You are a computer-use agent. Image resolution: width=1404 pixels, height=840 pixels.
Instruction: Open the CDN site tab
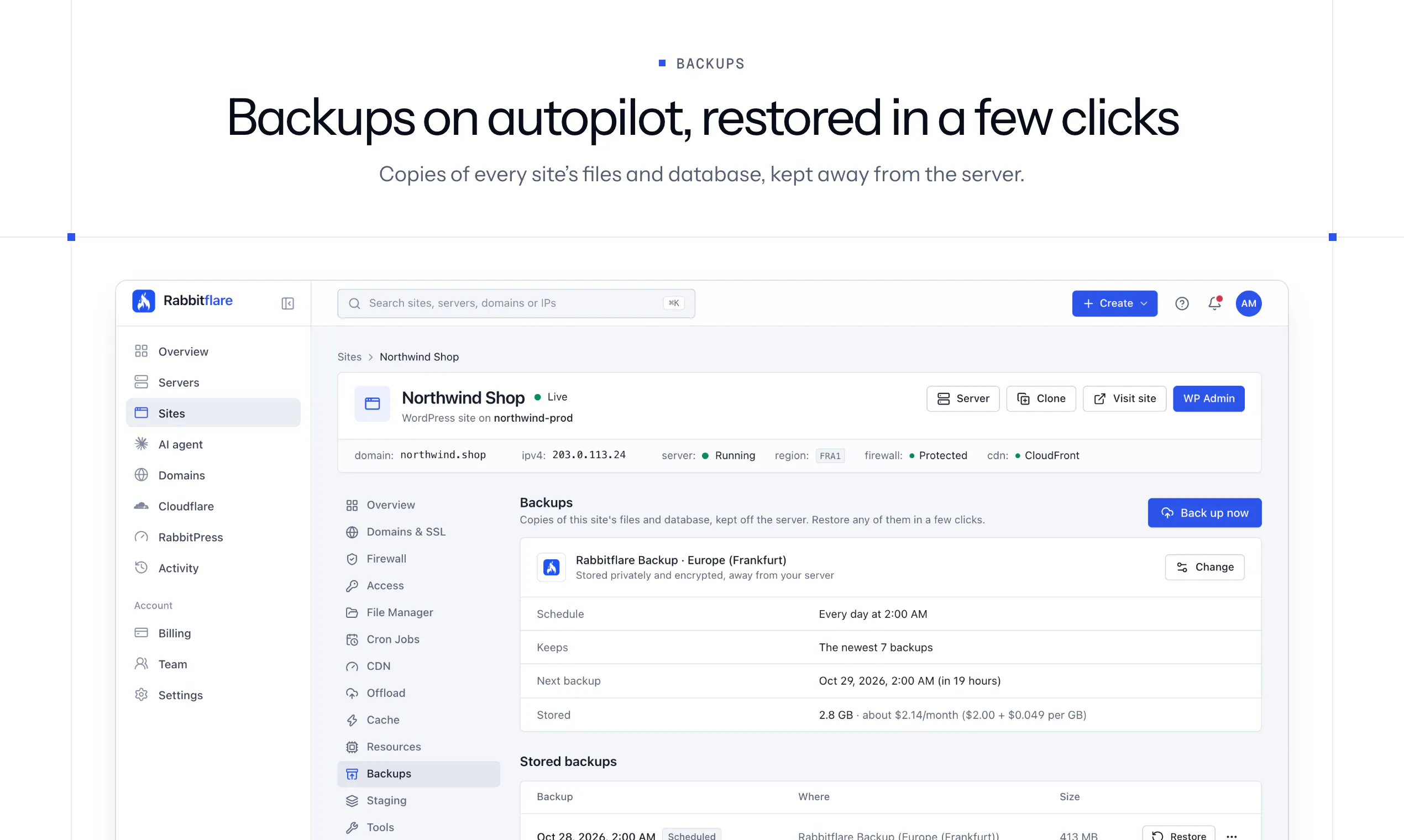[418, 666]
